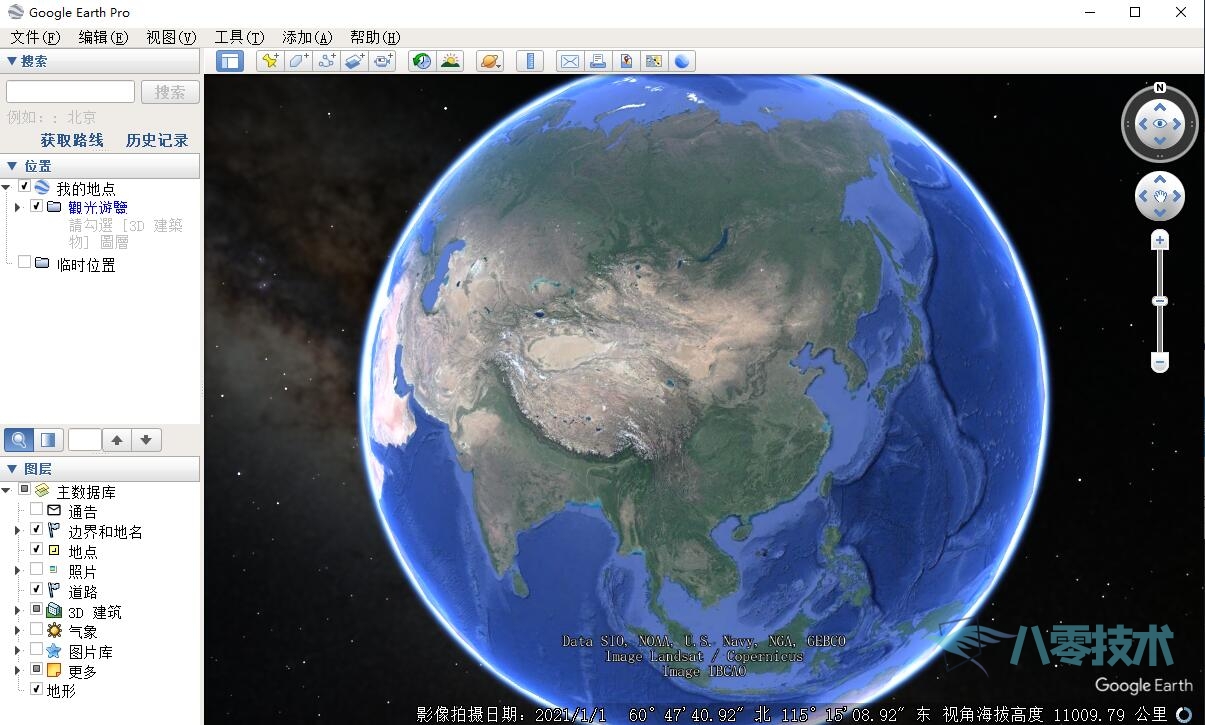Collapse the 我的地点 tree node

(x=7, y=187)
